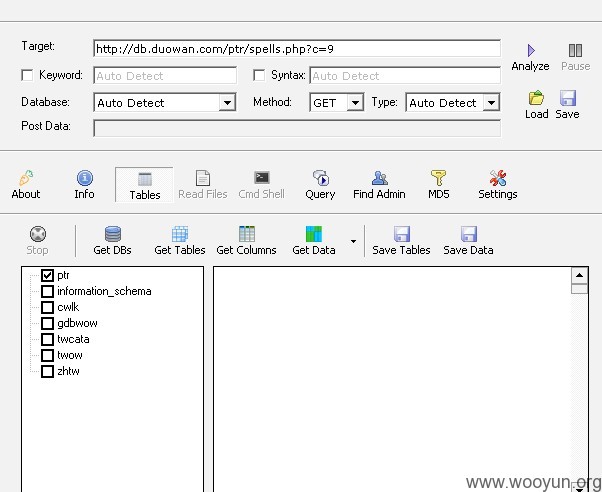Check the zhtw database checkbox
The height and width of the screenshot is (492, 602).
click(x=47, y=371)
